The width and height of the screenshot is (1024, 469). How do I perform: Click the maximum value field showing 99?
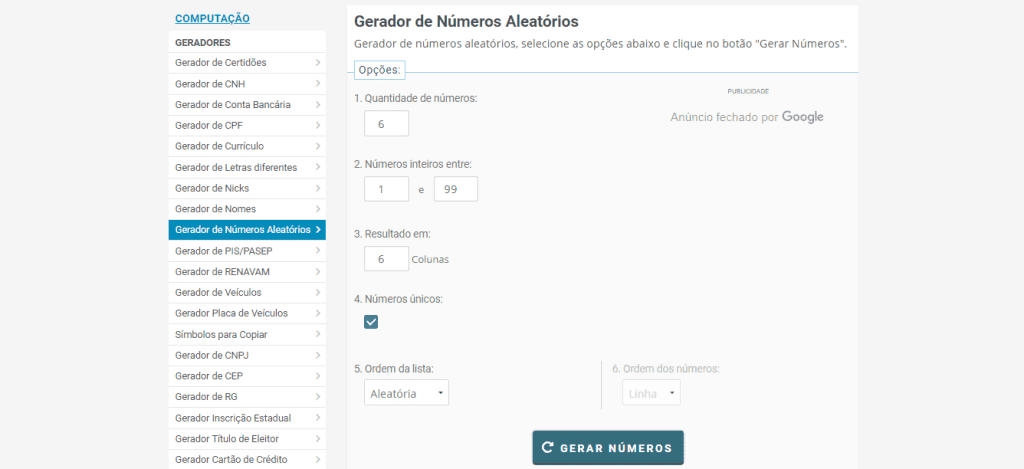tap(455, 189)
